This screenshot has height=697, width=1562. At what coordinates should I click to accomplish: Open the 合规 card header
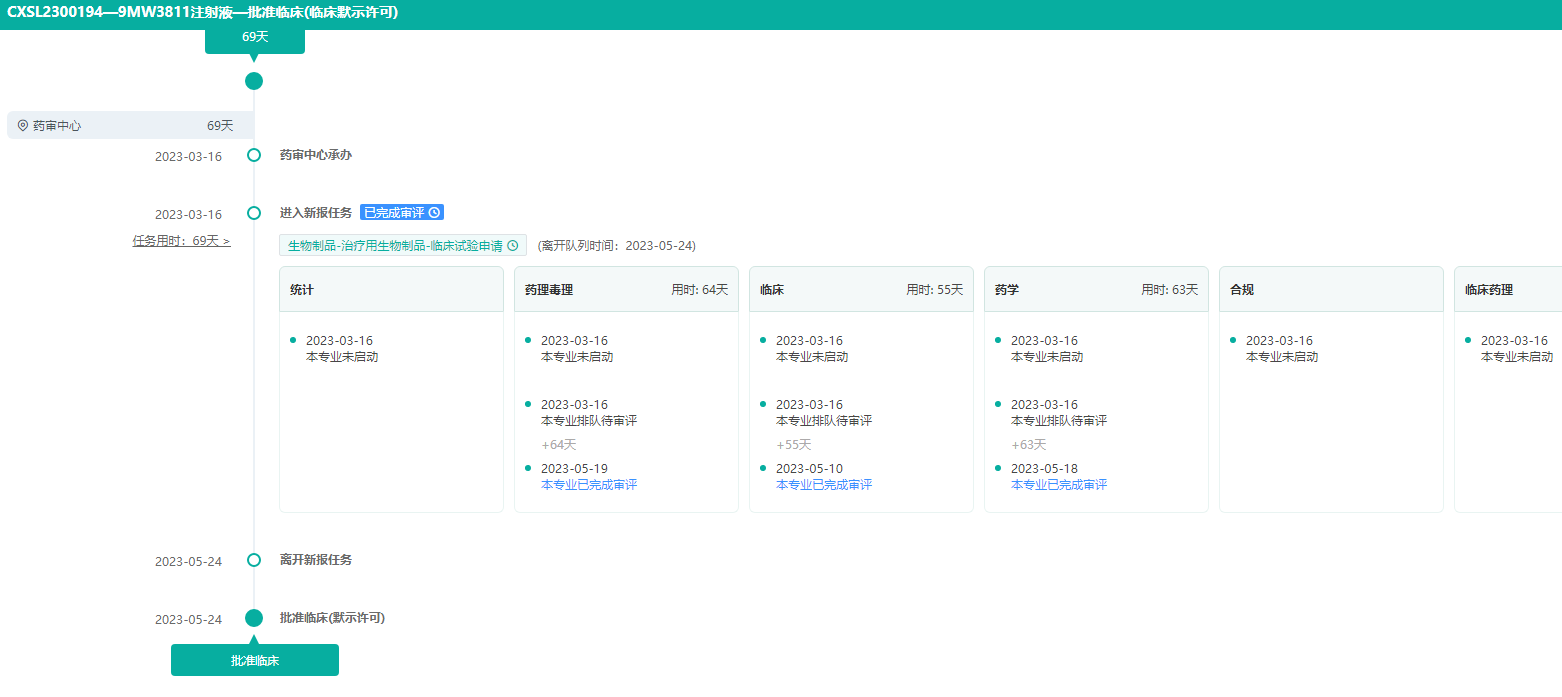point(1331,290)
